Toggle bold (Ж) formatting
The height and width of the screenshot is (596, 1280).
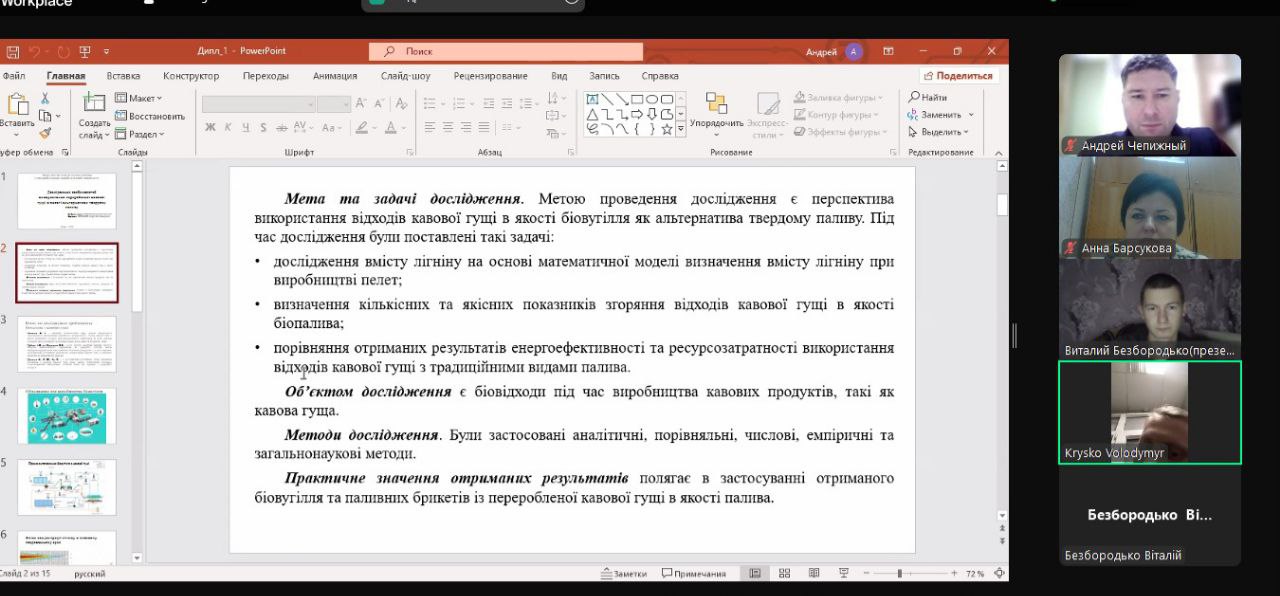(211, 127)
